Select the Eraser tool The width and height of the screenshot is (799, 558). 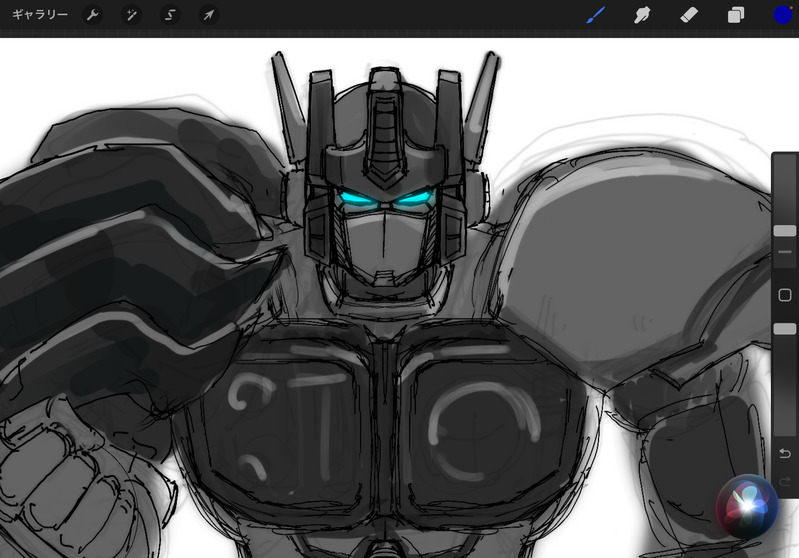(x=689, y=15)
